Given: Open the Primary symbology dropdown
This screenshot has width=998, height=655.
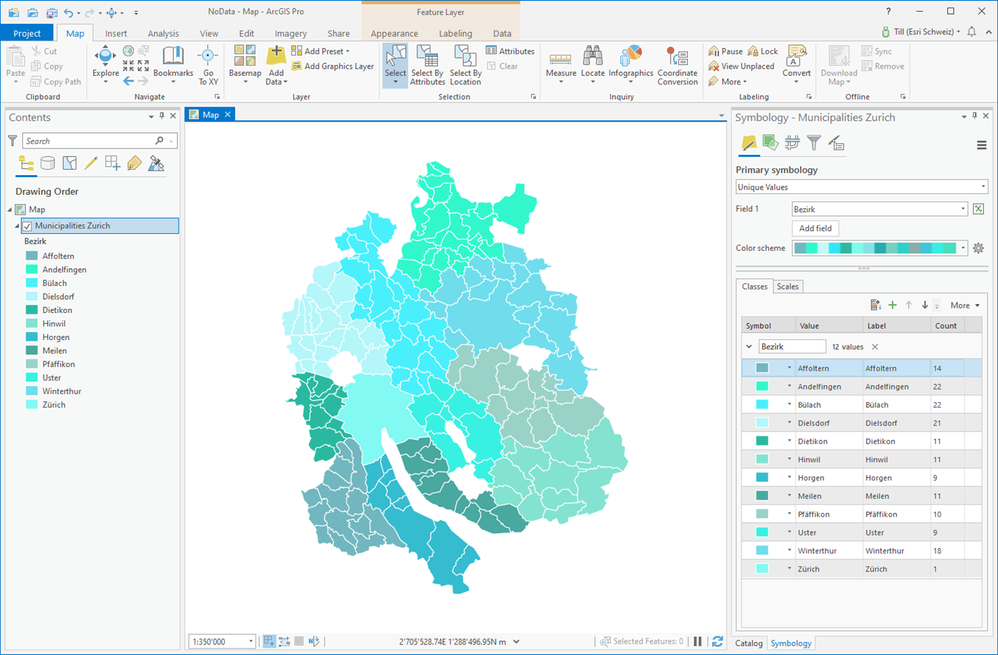Looking at the screenshot, I should pyautogui.click(x=861, y=187).
